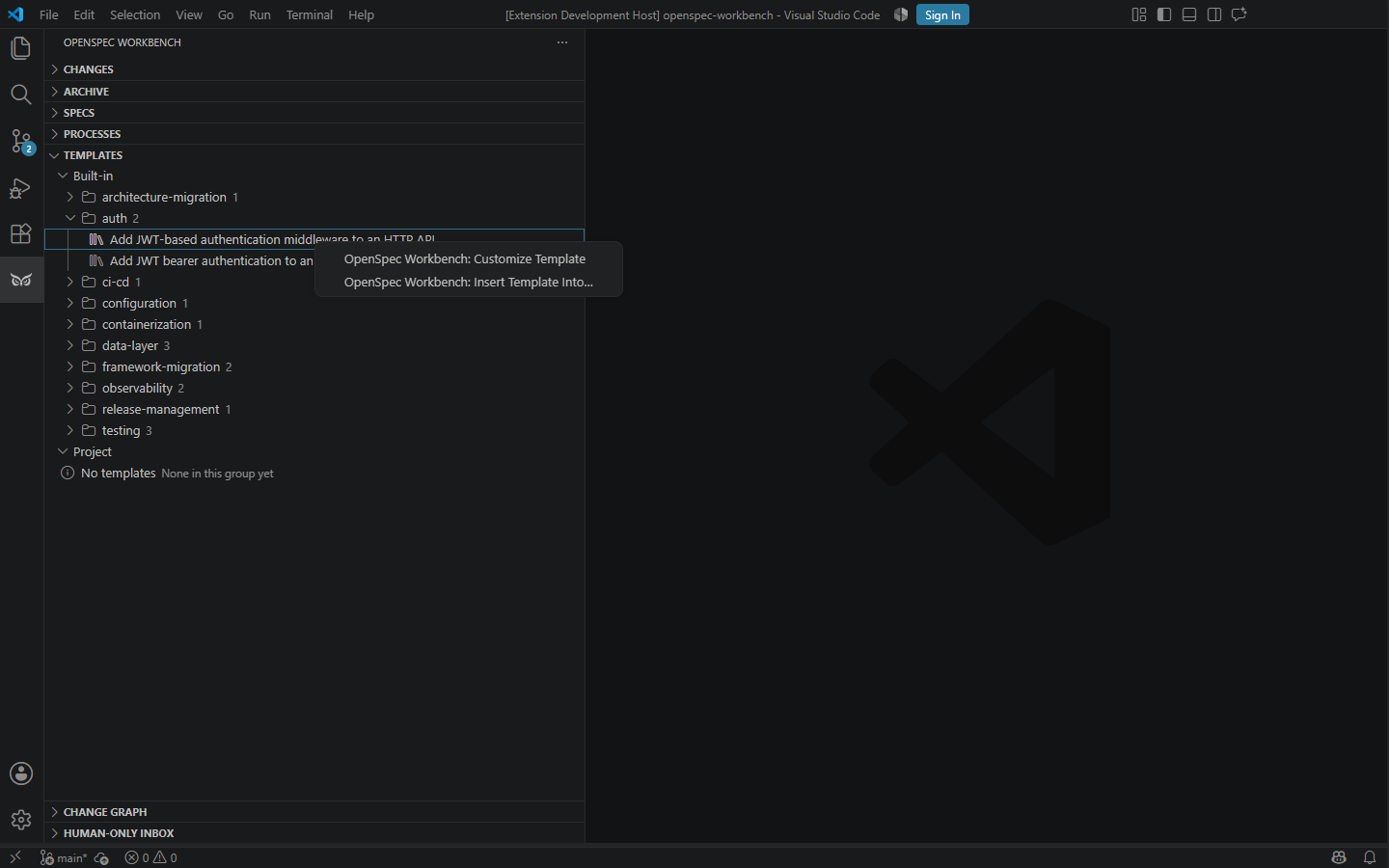Toggle Primary Side Bar visibility
This screenshot has width=1389, height=868.
[x=1164, y=14]
